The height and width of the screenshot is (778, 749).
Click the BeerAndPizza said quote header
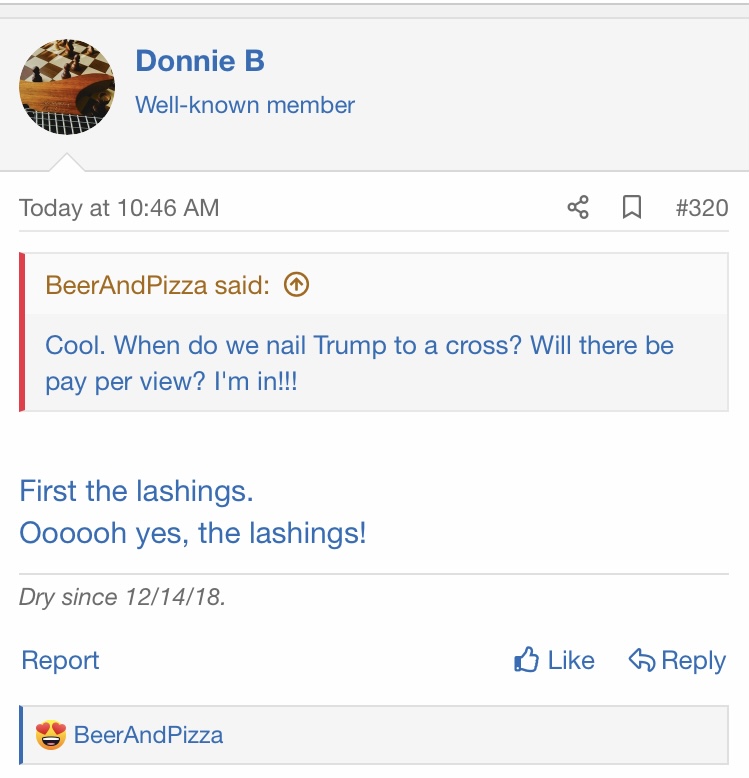pyautogui.click(x=157, y=285)
